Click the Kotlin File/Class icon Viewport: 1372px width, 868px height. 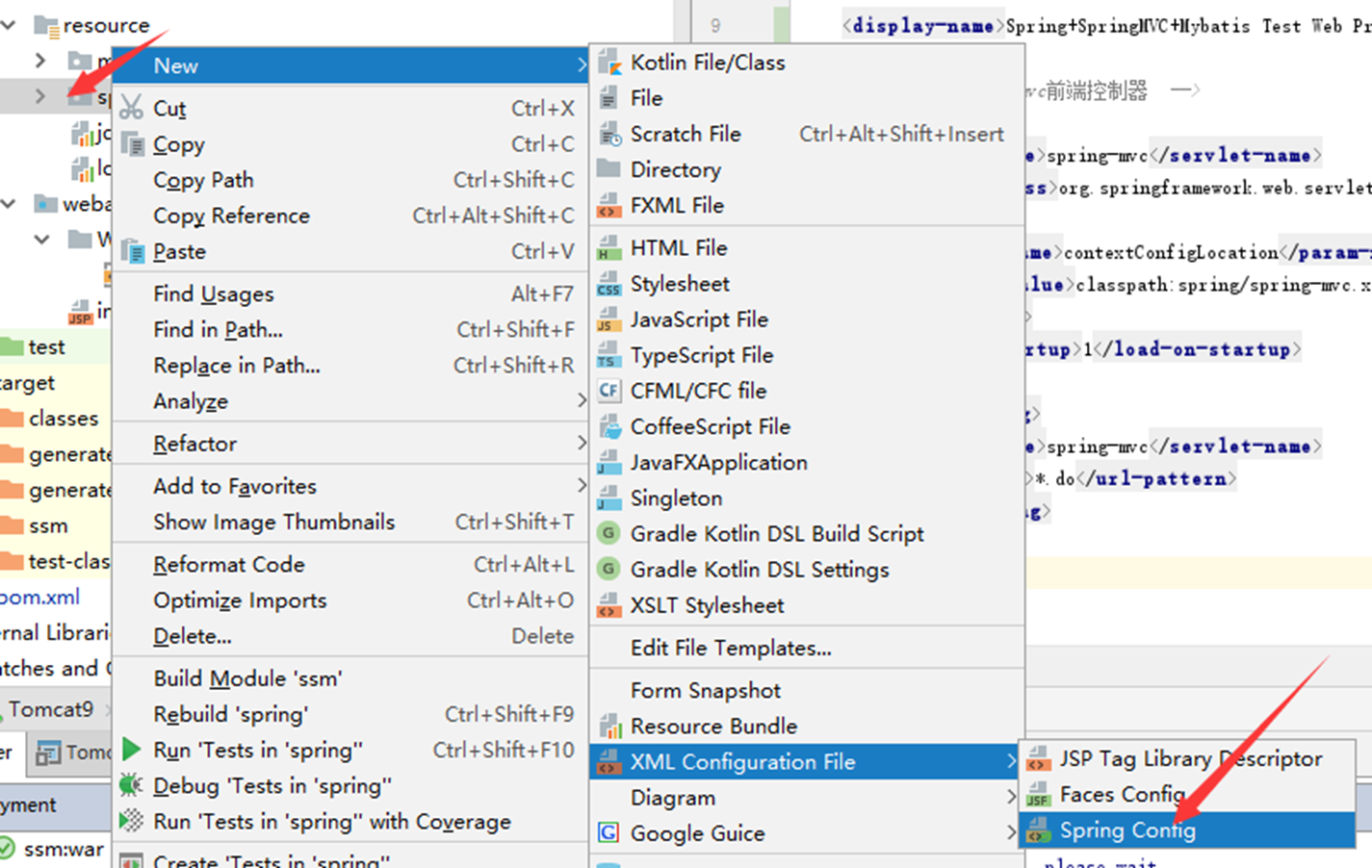608,64
